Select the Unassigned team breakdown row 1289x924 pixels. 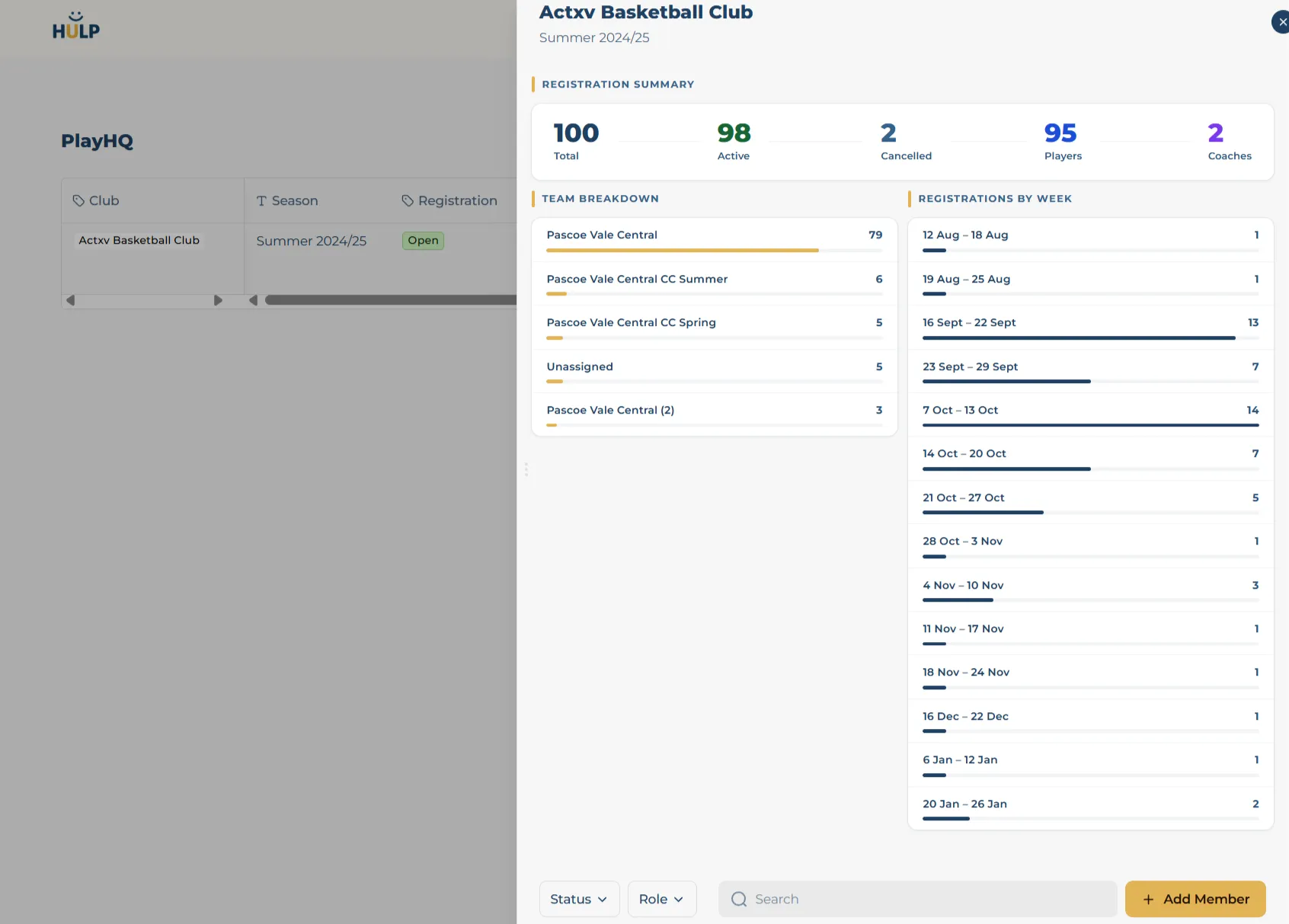[x=715, y=372]
